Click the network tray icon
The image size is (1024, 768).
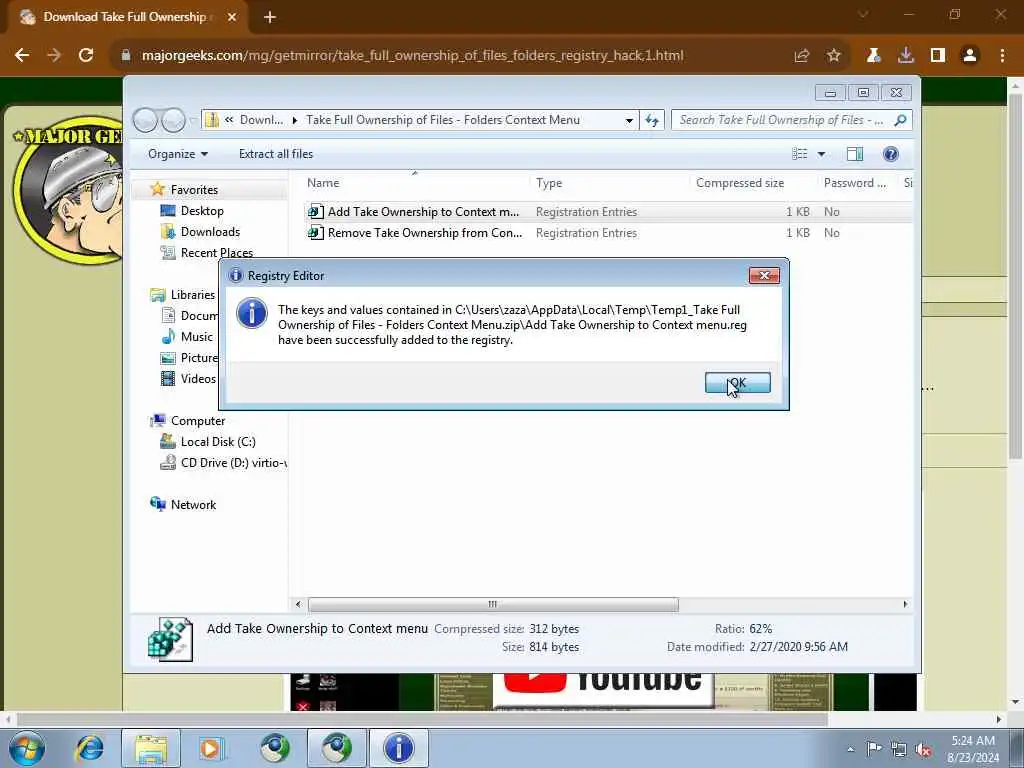(899, 749)
